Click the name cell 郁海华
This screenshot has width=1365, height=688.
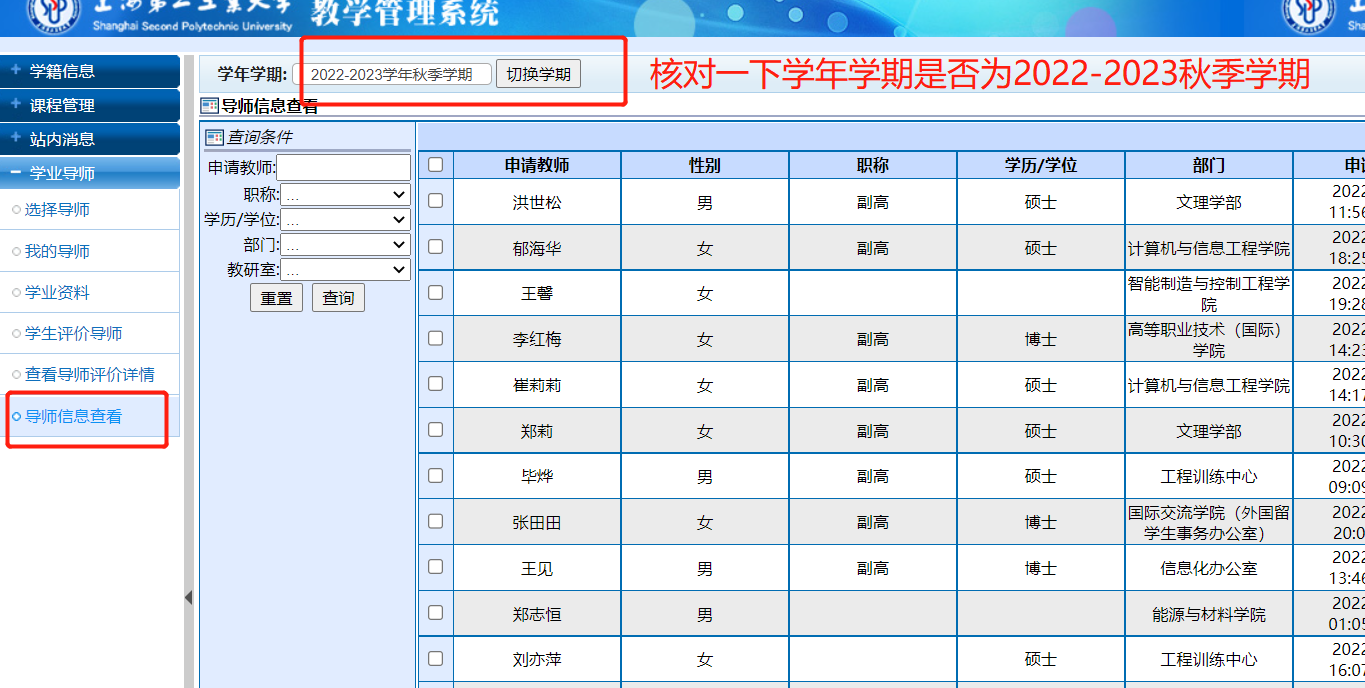[537, 248]
